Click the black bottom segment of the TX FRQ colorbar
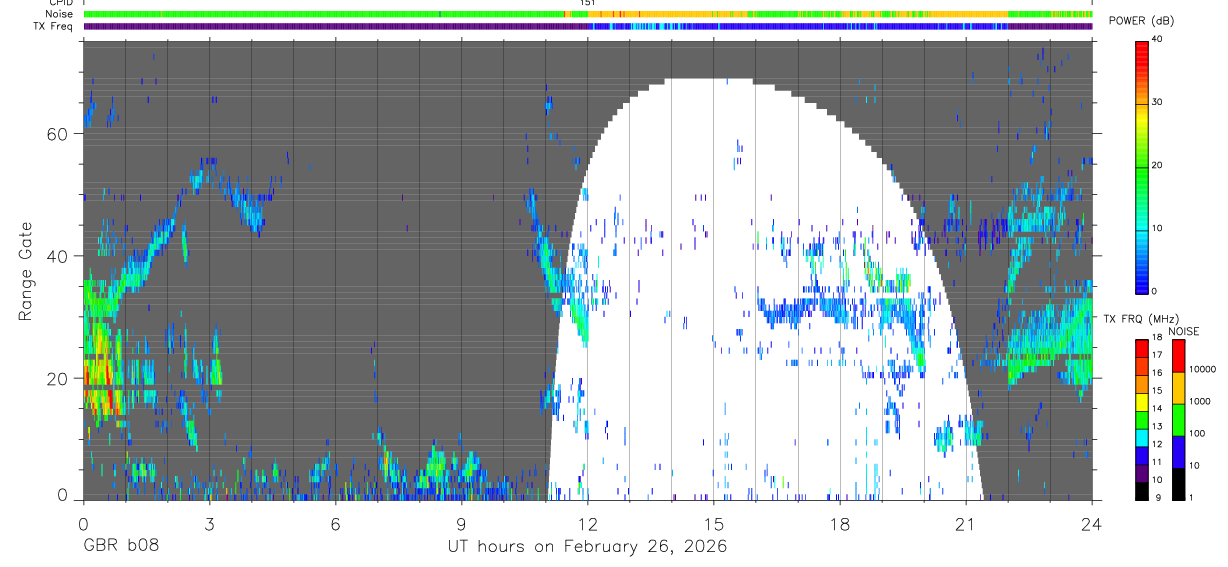Image resolution: width=1228 pixels, height=567 pixels. tap(1141, 489)
